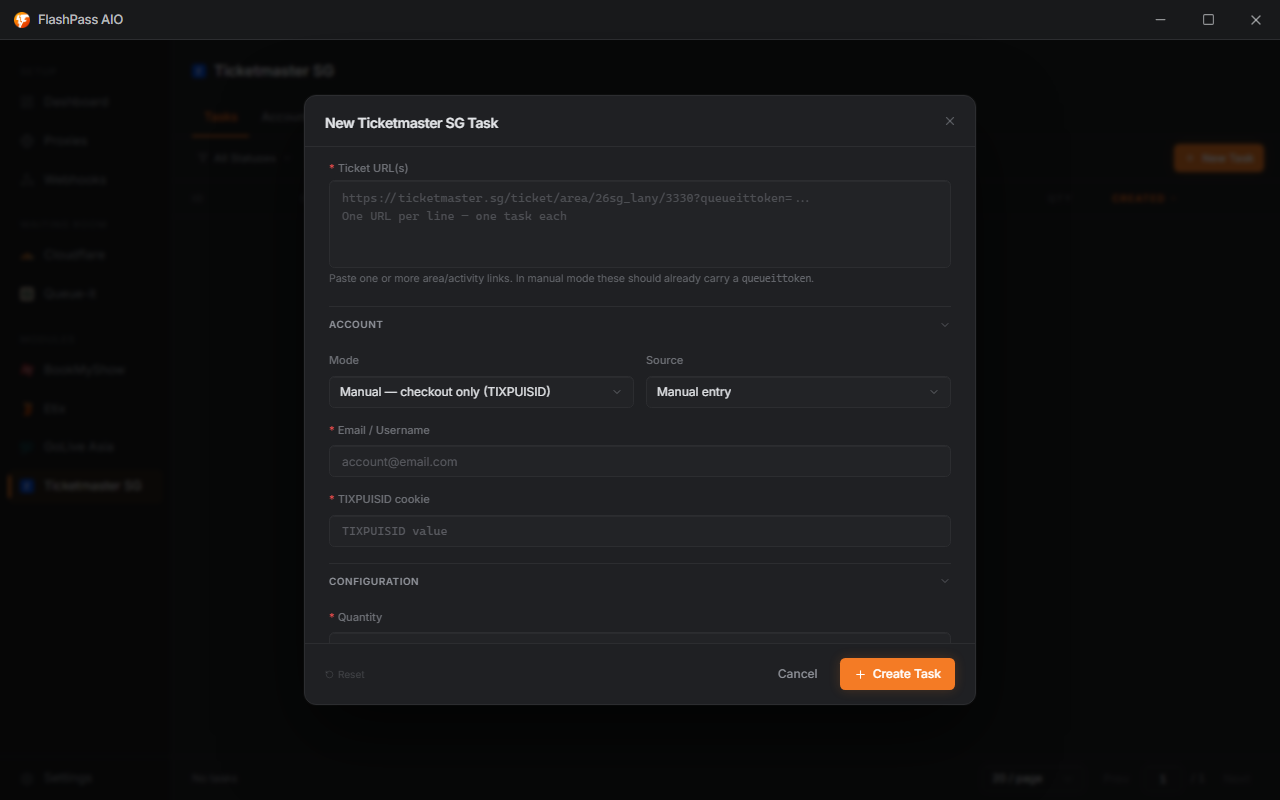Click the 'Ticket URL(s)' label
The width and height of the screenshot is (1280, 800).
(372, 168)
